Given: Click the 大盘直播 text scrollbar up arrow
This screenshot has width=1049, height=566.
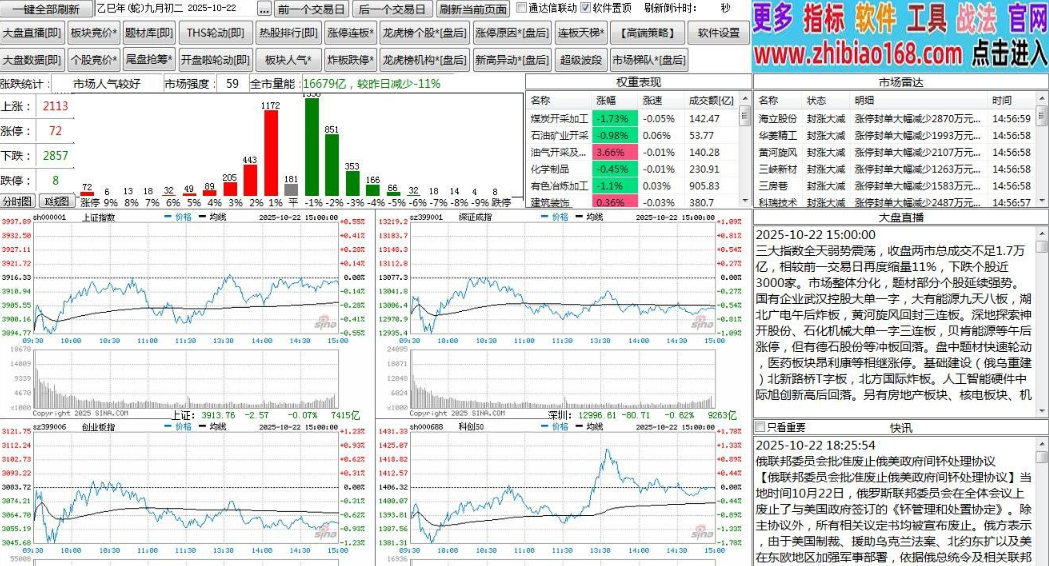Looking at the screenshot, I should click(1042, 232).
